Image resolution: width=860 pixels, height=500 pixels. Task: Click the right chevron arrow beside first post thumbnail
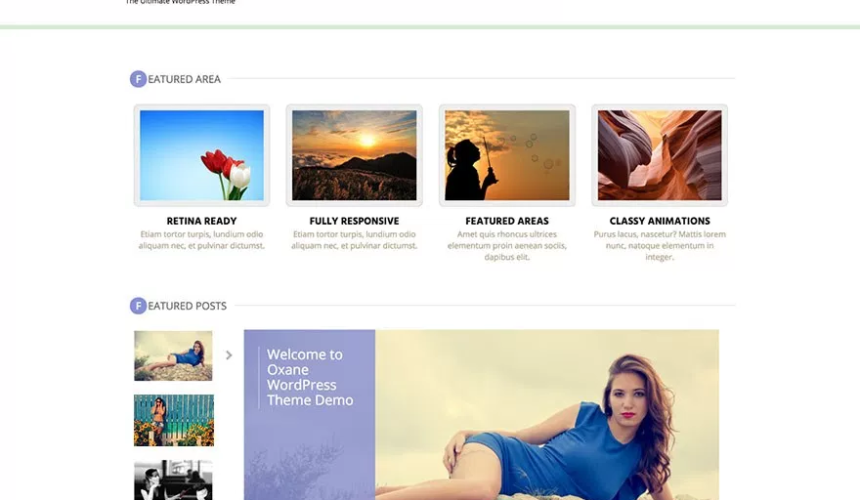[229, 355]
